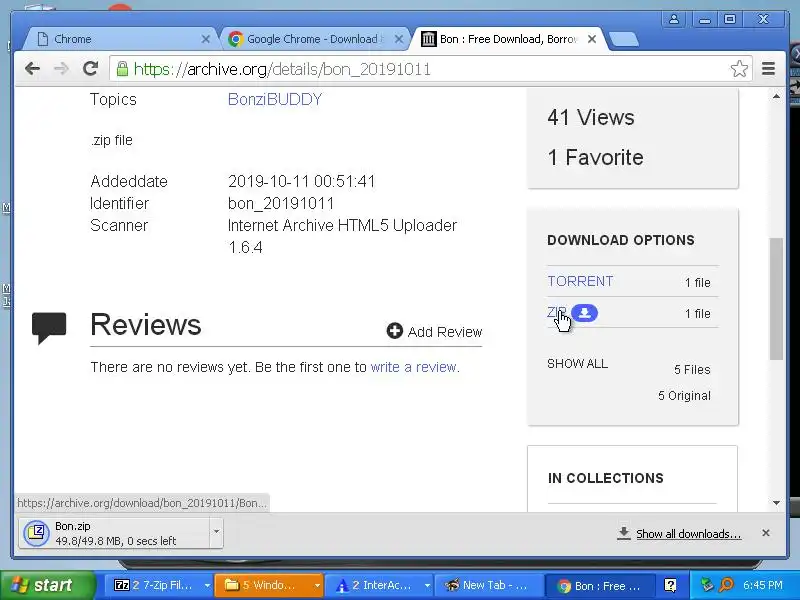800x600 pixels.
Task: Click the IN COLLECTIONS heading
Action: tap(606, 478)
